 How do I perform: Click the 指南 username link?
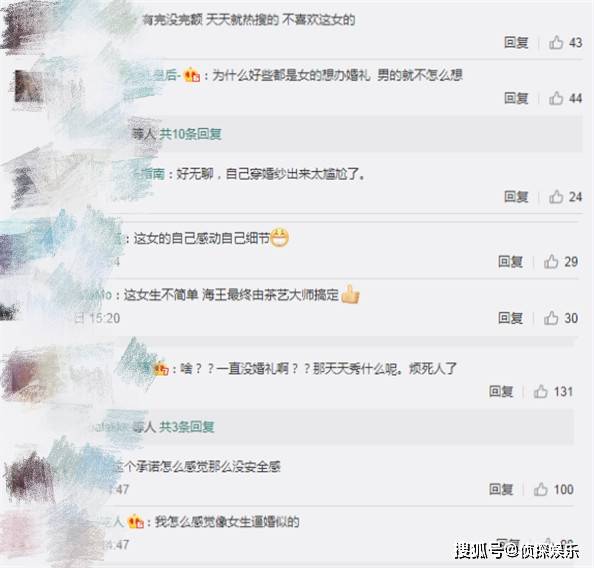(152, 174)
